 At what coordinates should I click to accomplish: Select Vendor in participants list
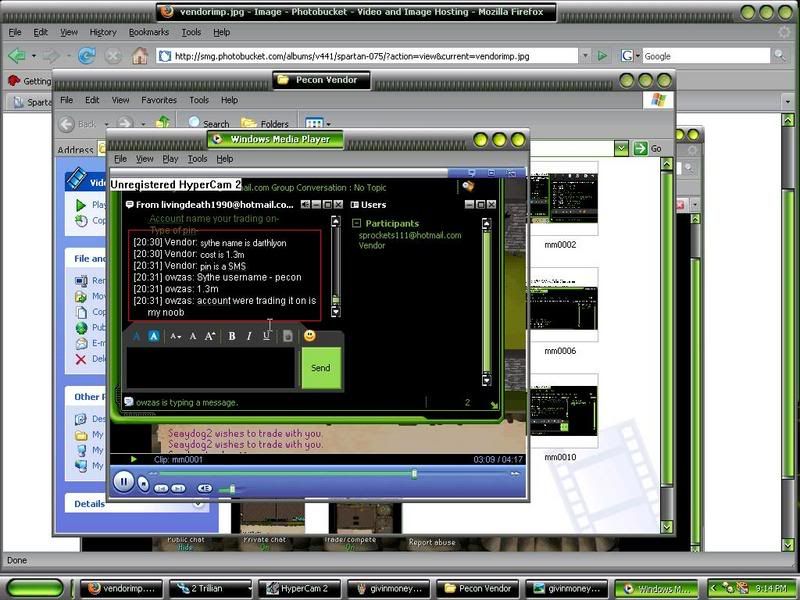tap(372, 245)
